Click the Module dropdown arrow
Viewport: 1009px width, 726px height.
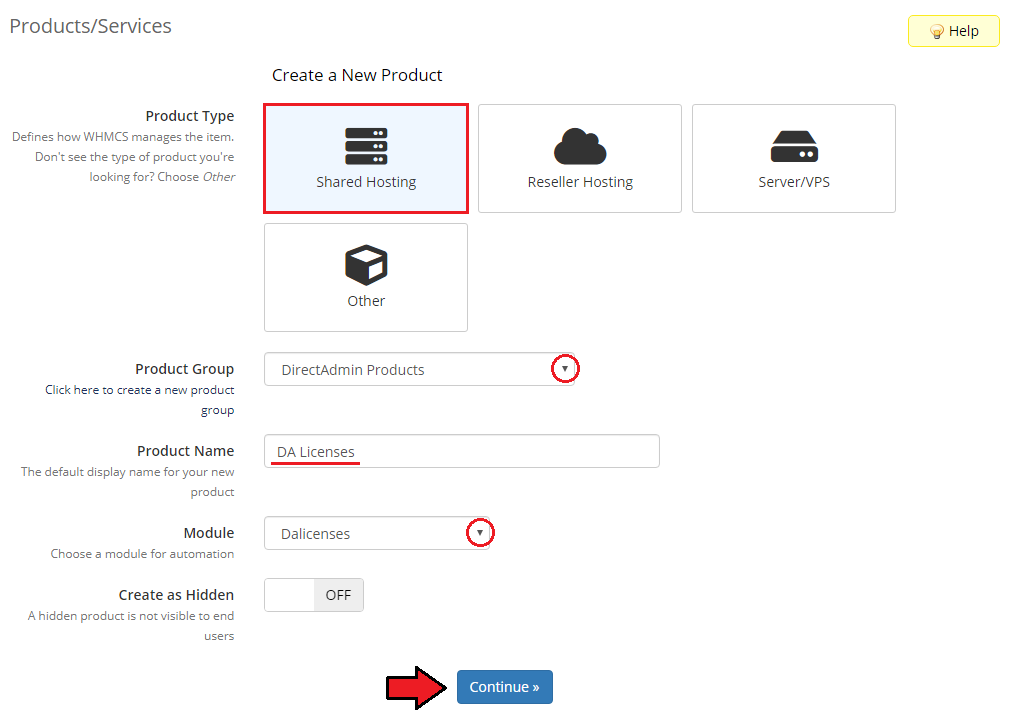coord(480,533)
